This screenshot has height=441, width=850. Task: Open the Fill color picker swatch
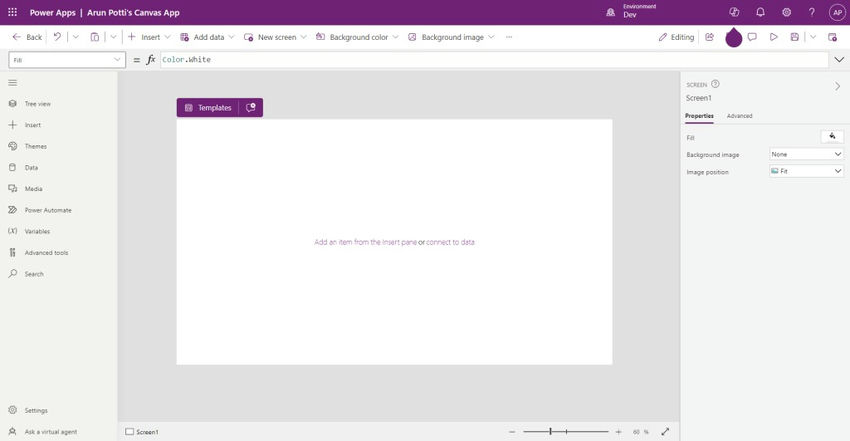click(x=832, y=137)
